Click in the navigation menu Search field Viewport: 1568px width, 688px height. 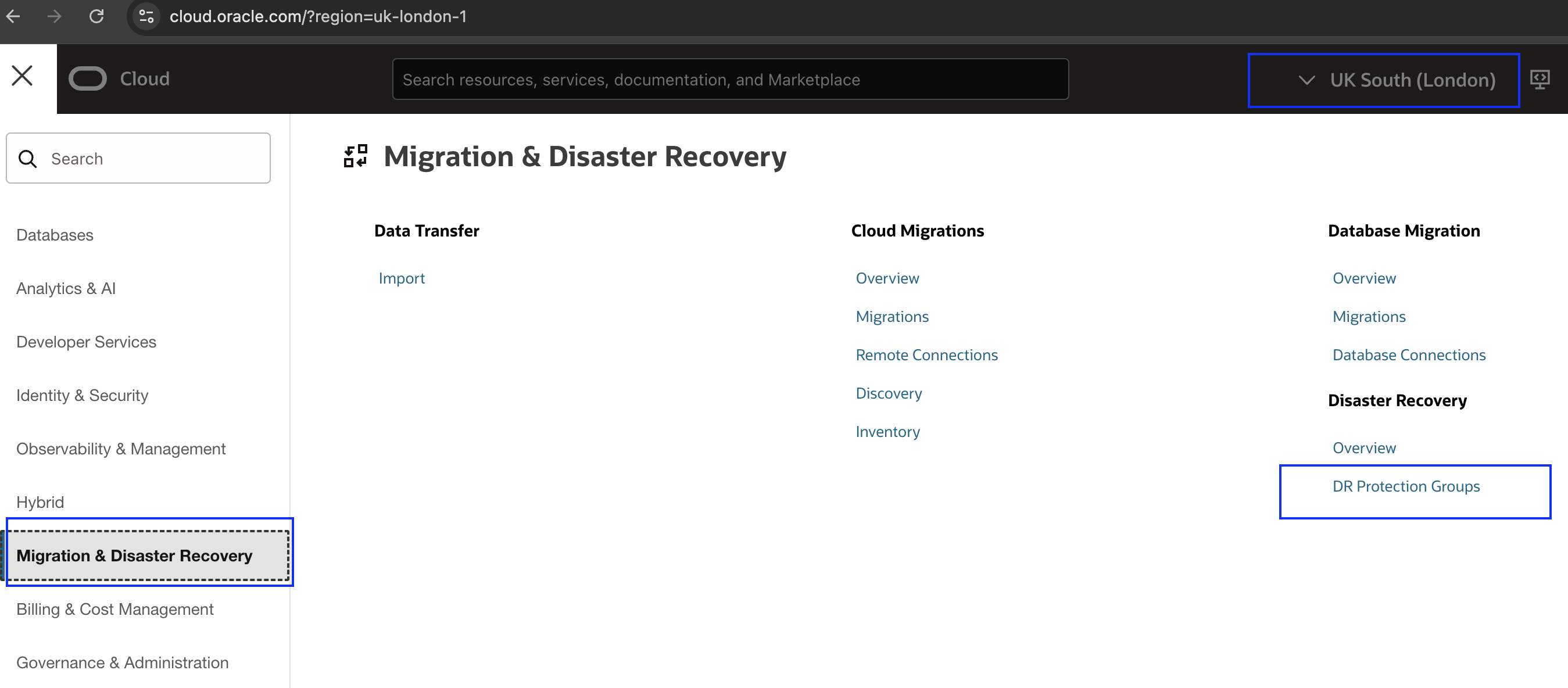(x=138, y=158)
